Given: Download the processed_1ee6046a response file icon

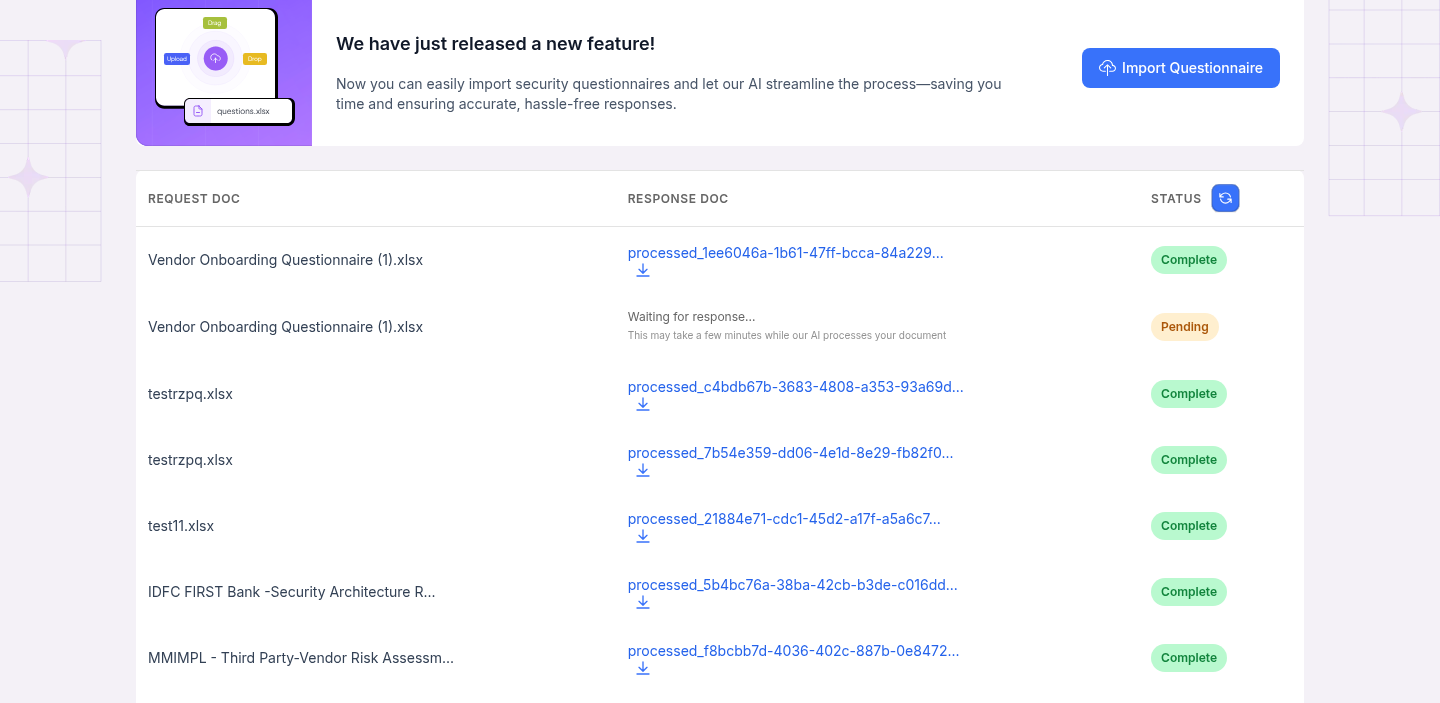Looking at the screenshot, I should (643, 271).
